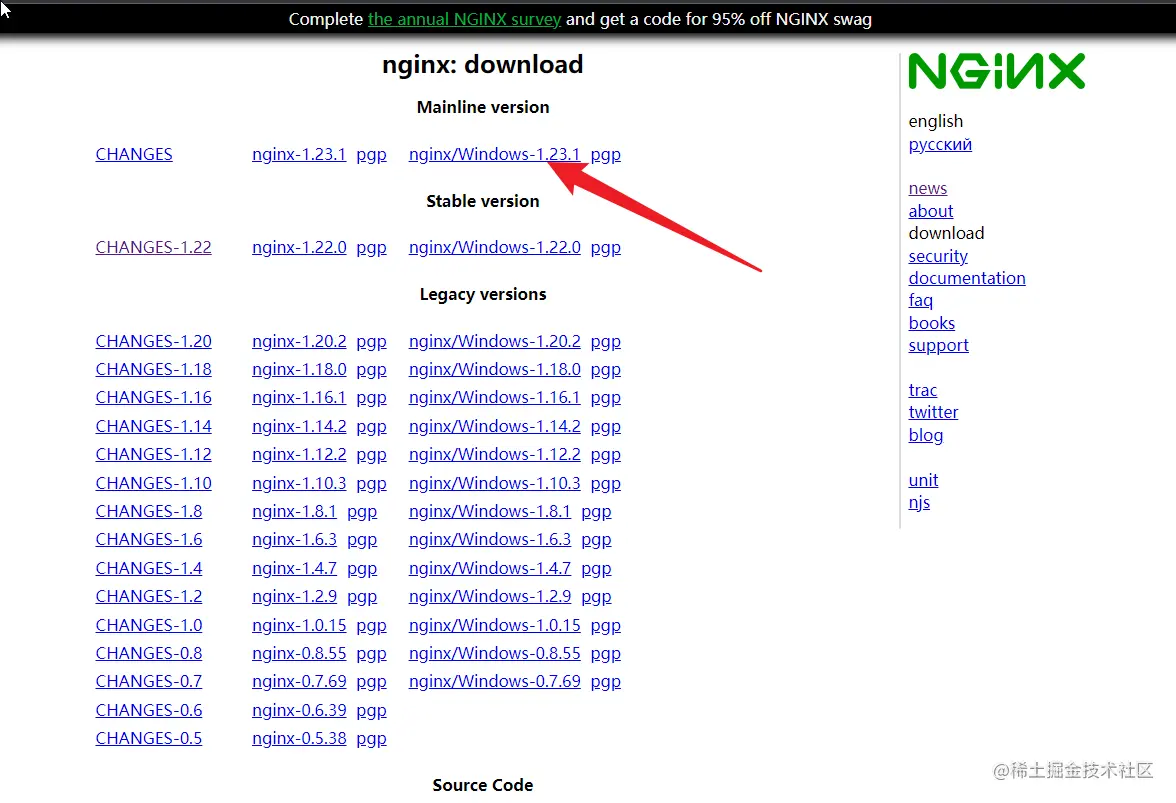Open CHANGES-1.2 changelog
Screen dimensions: 1176x803
(x=148, y=597)
